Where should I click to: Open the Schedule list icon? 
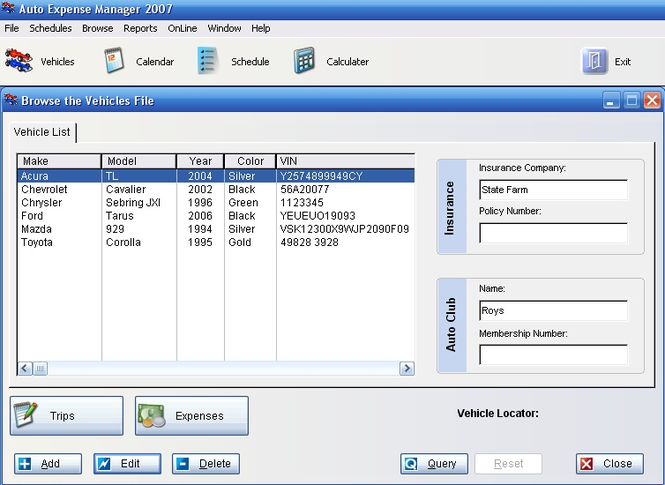pos(208,61)
